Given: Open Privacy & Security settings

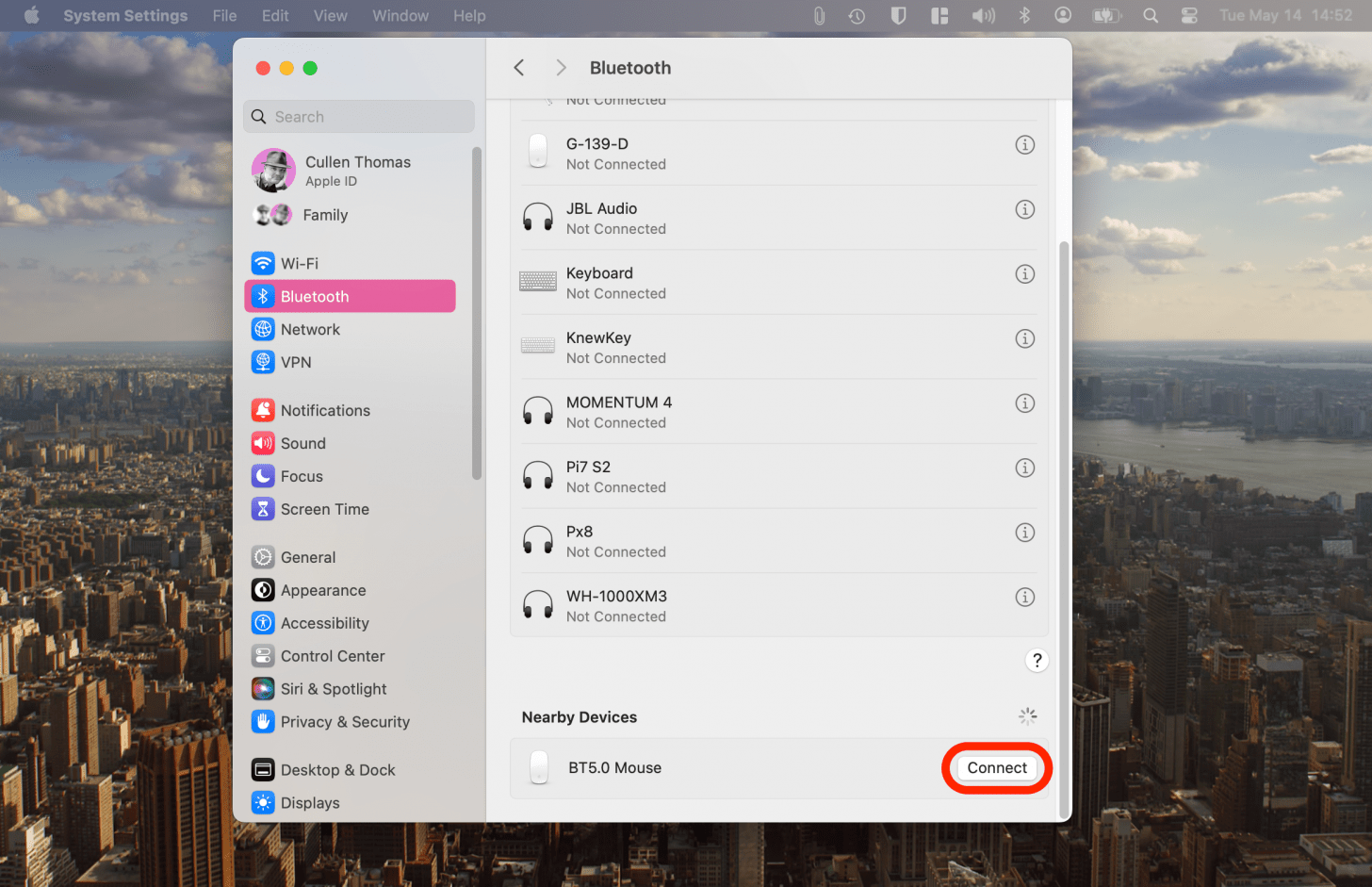Looking at the screenshot, I should [x=343, y=721].
